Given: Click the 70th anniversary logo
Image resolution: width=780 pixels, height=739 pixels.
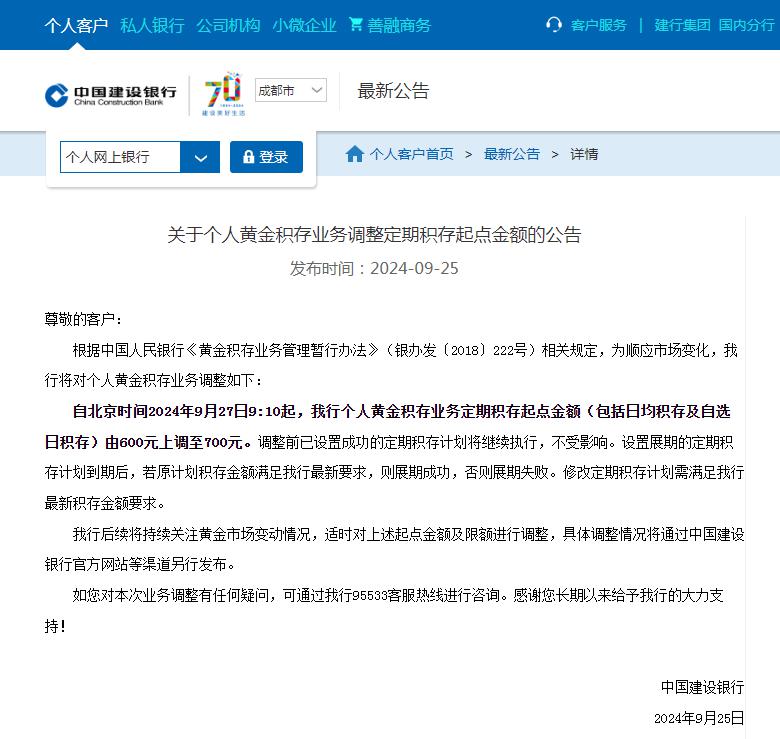Looking at the screenshot, I should point(223,94).
